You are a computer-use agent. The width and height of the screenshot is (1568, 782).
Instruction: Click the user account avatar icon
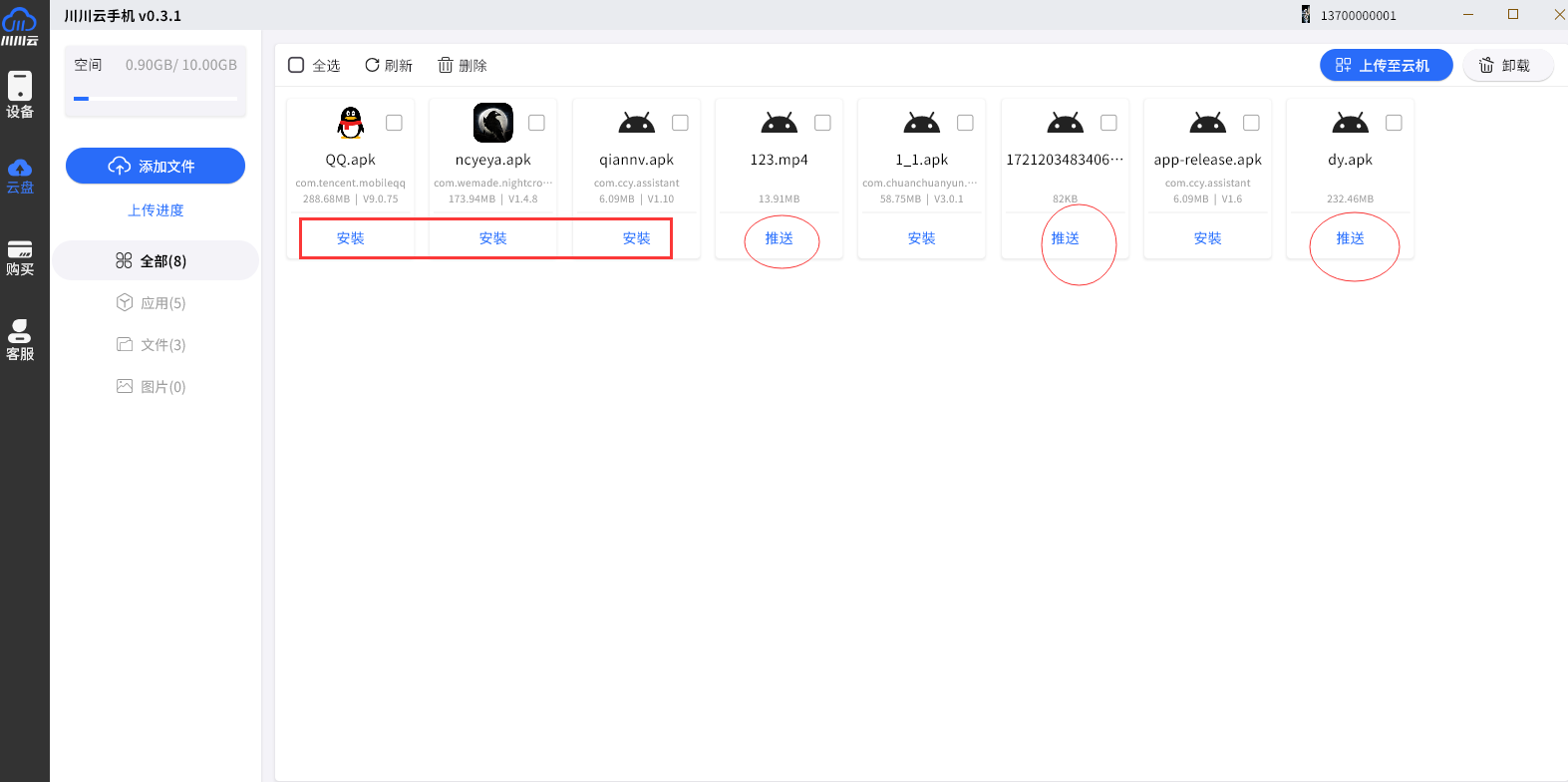tap(1306, 15)
